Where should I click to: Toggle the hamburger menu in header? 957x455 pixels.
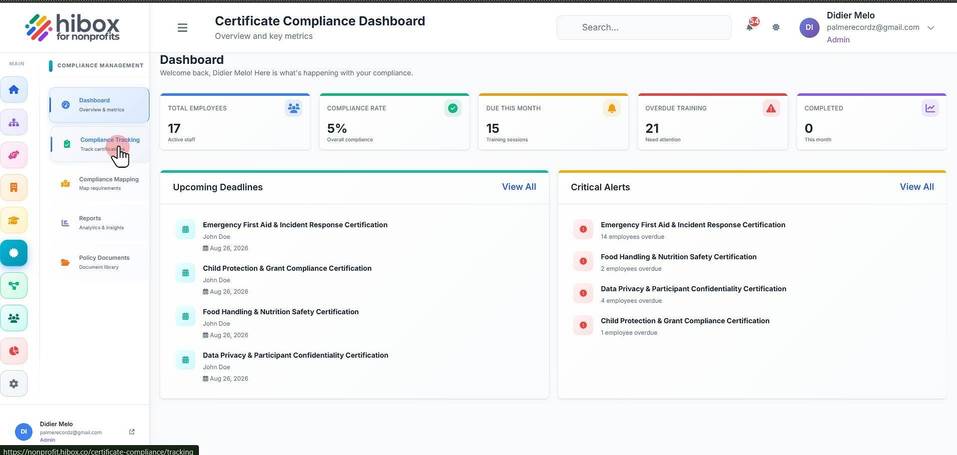tap(182, 27)
